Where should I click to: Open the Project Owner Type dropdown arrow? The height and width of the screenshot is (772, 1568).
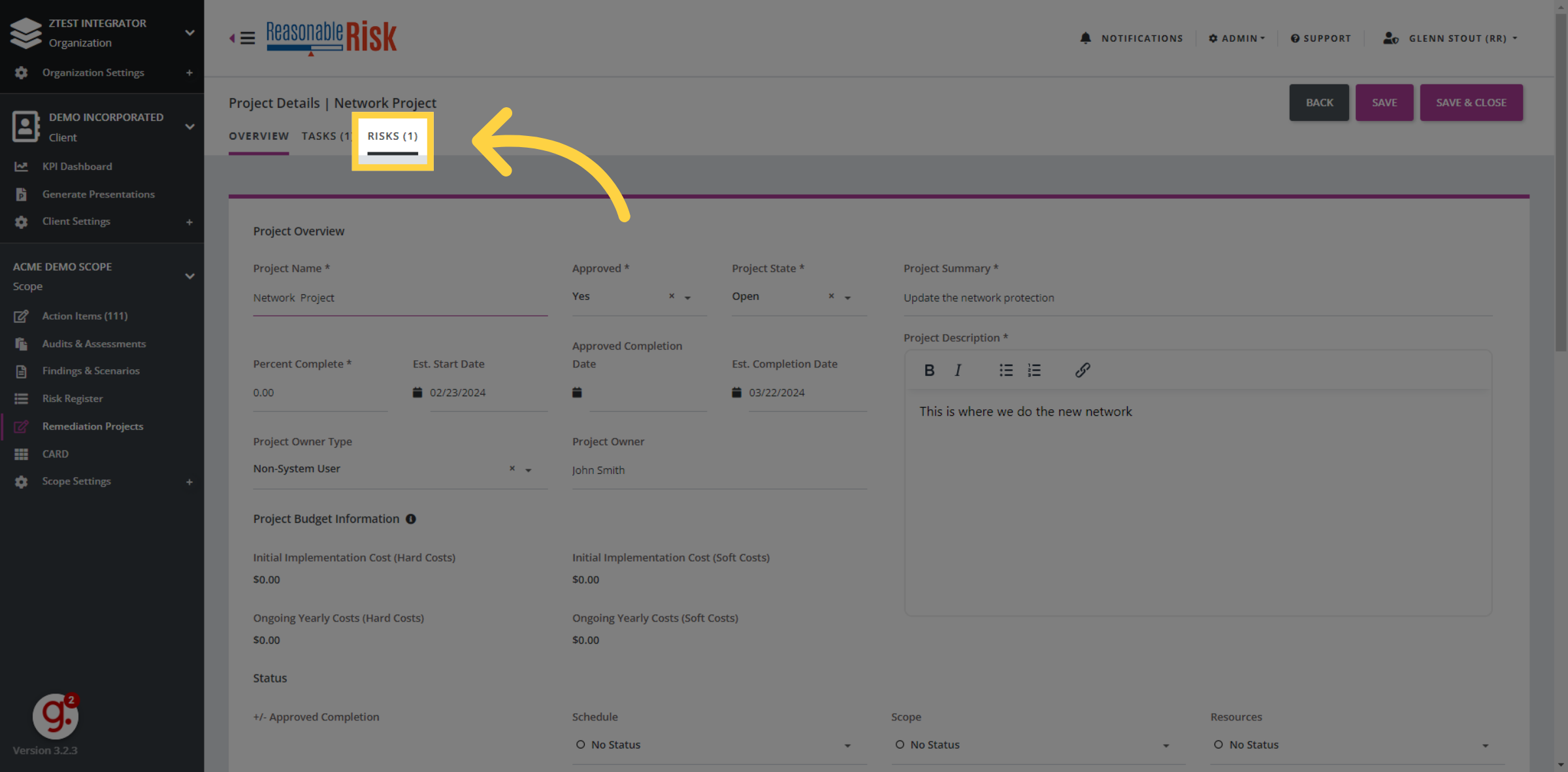(x=529, y=470)
